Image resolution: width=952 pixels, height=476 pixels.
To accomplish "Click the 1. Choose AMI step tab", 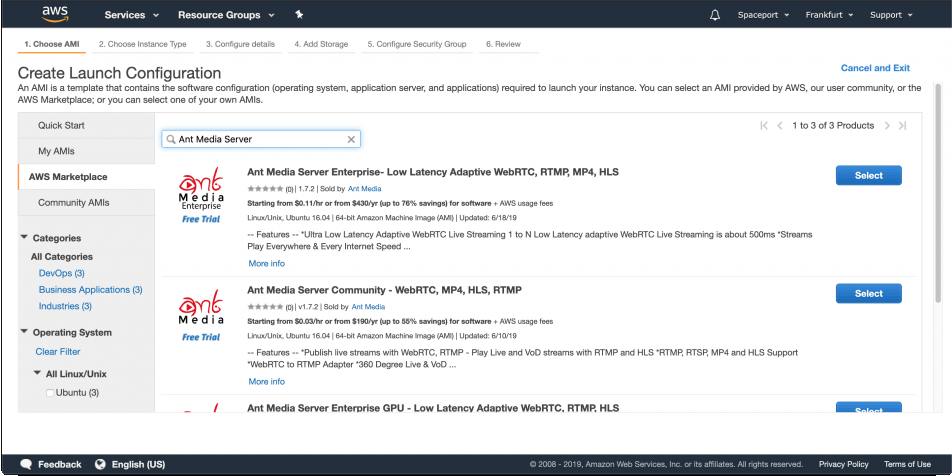I will (x=52, y=44).
